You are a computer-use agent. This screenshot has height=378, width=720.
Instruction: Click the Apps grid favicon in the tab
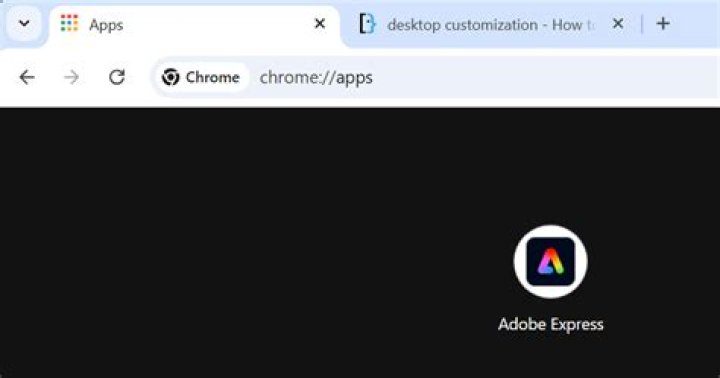point(69,23)
